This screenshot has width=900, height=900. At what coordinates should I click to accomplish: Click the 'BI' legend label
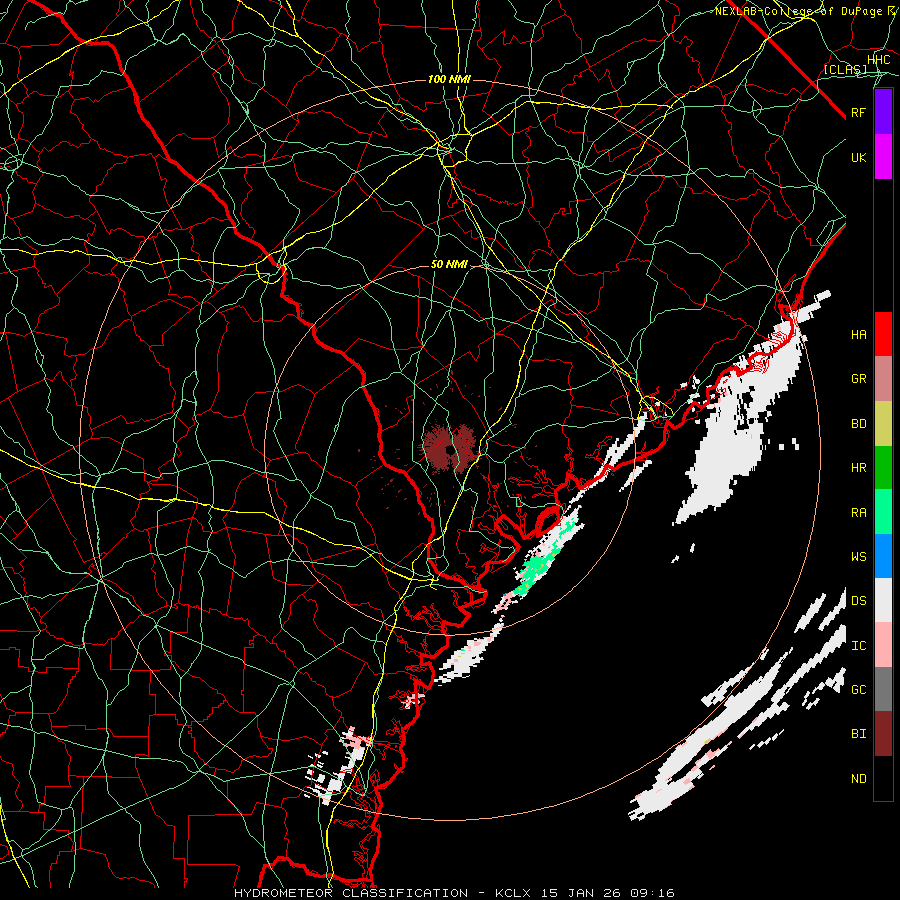[858, 734]
